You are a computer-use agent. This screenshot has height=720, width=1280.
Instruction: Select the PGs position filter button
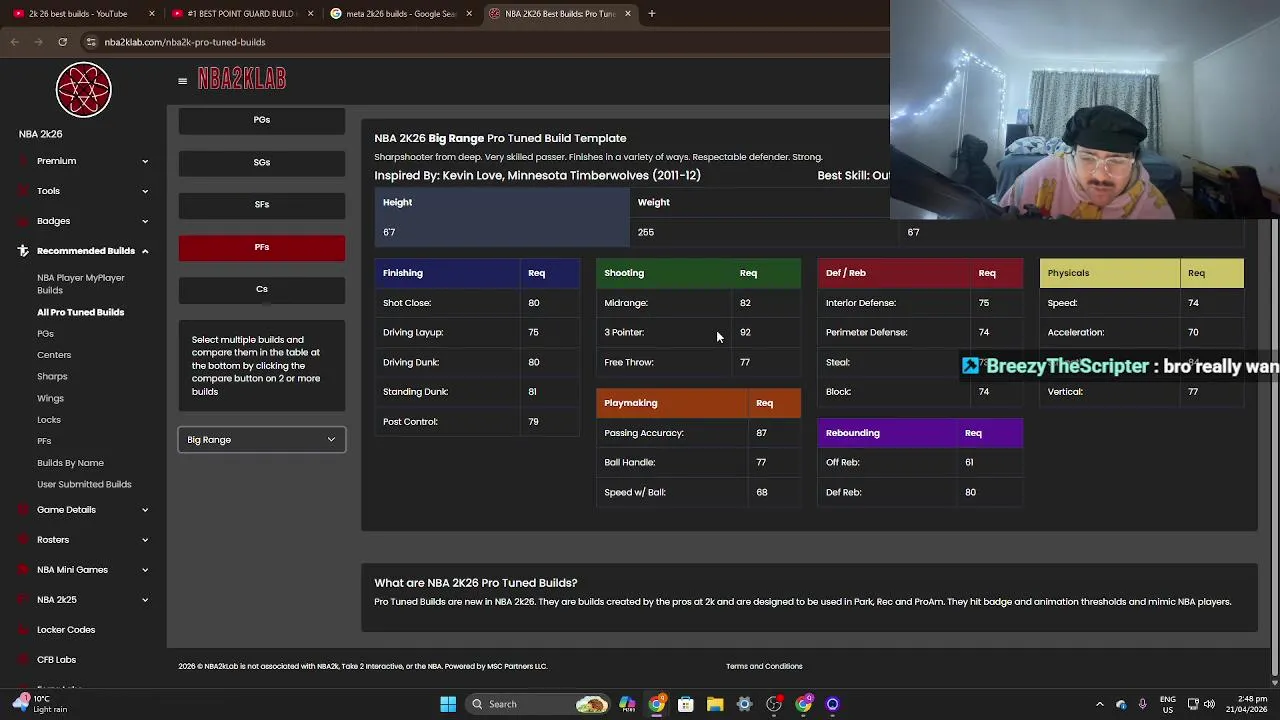262,120
